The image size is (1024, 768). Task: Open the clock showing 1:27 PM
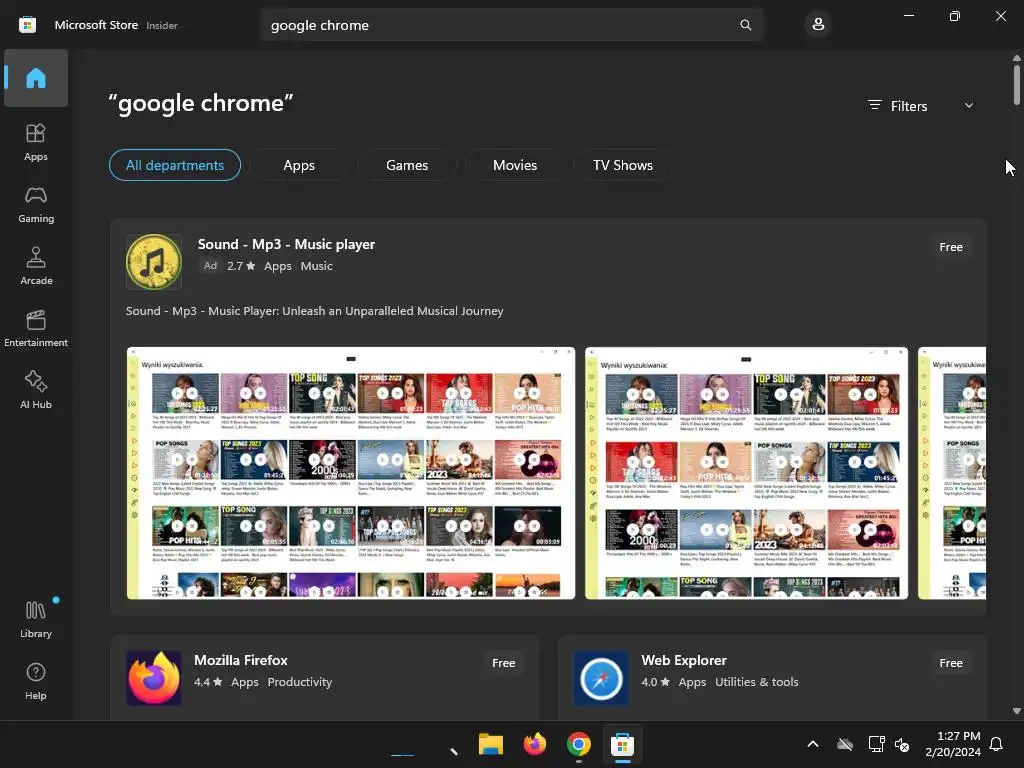point(953,744)
